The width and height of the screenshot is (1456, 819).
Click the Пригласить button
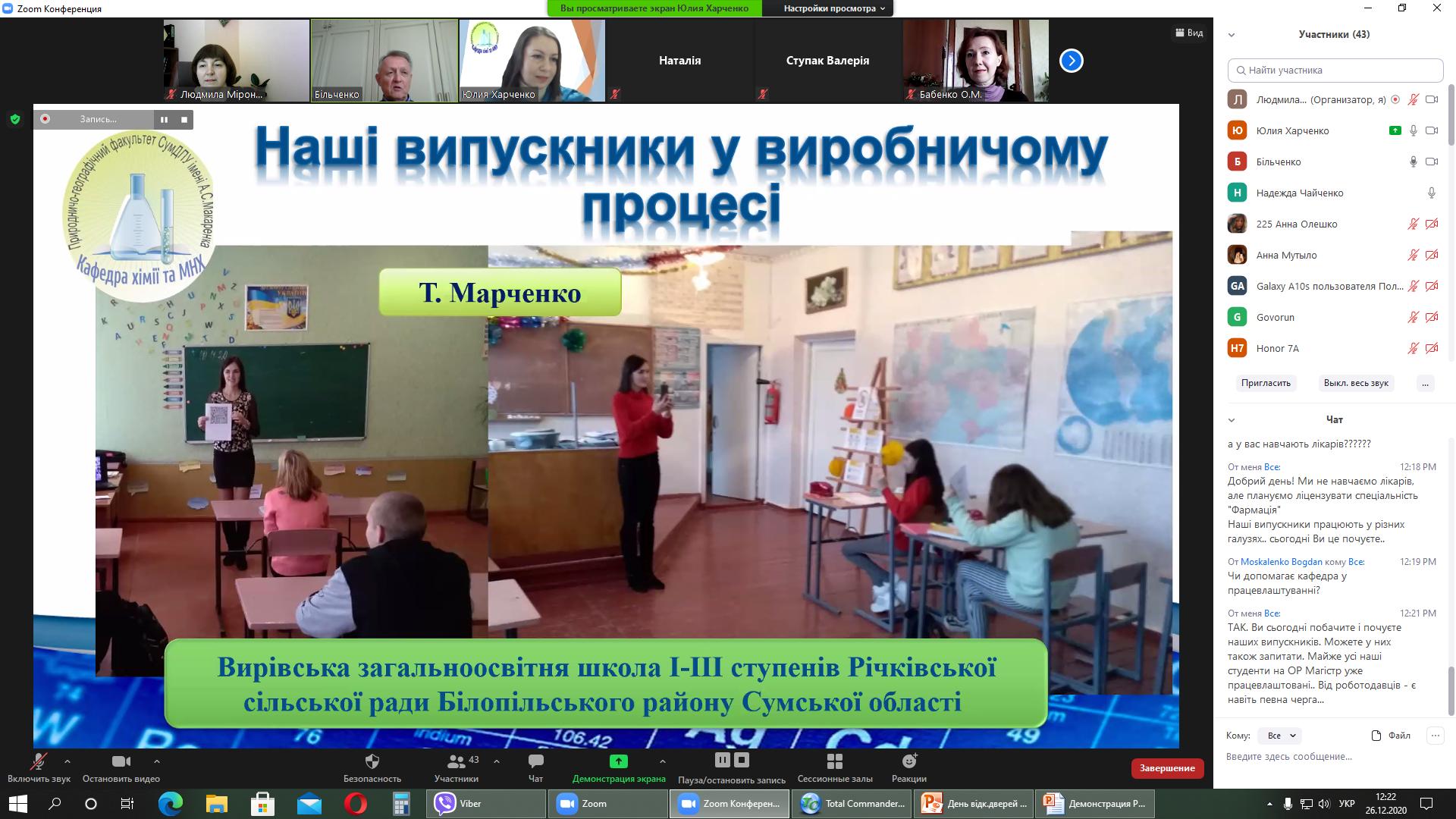[x=1266, y=383]
